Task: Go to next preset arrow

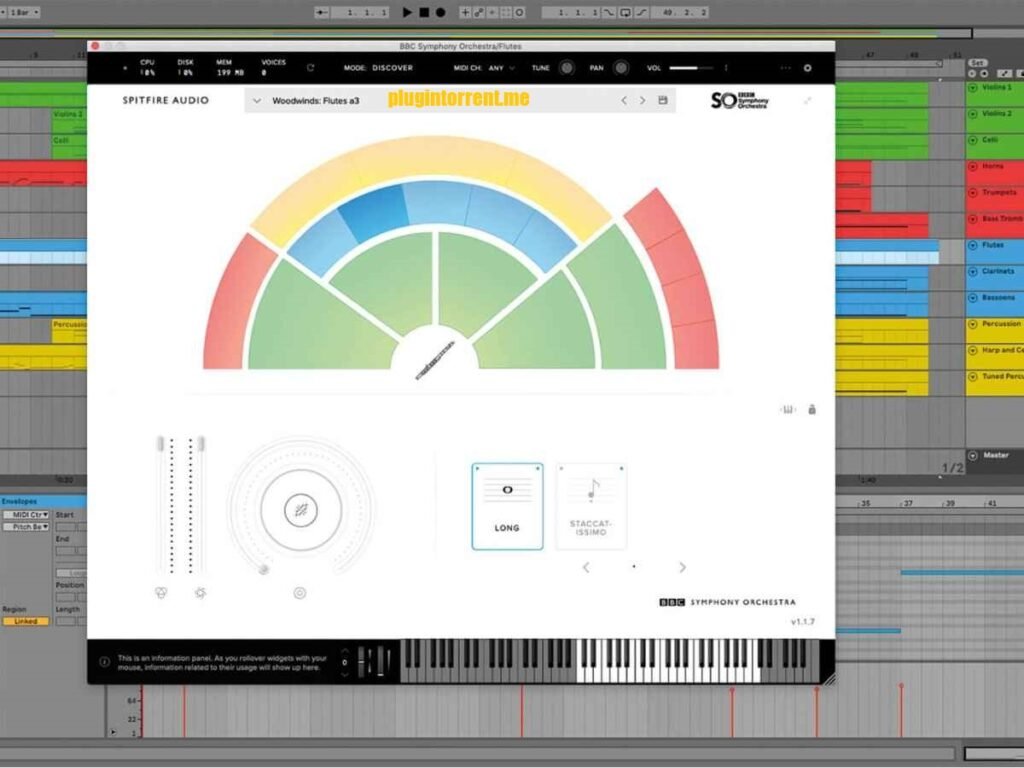Action: tap(643, 101)
